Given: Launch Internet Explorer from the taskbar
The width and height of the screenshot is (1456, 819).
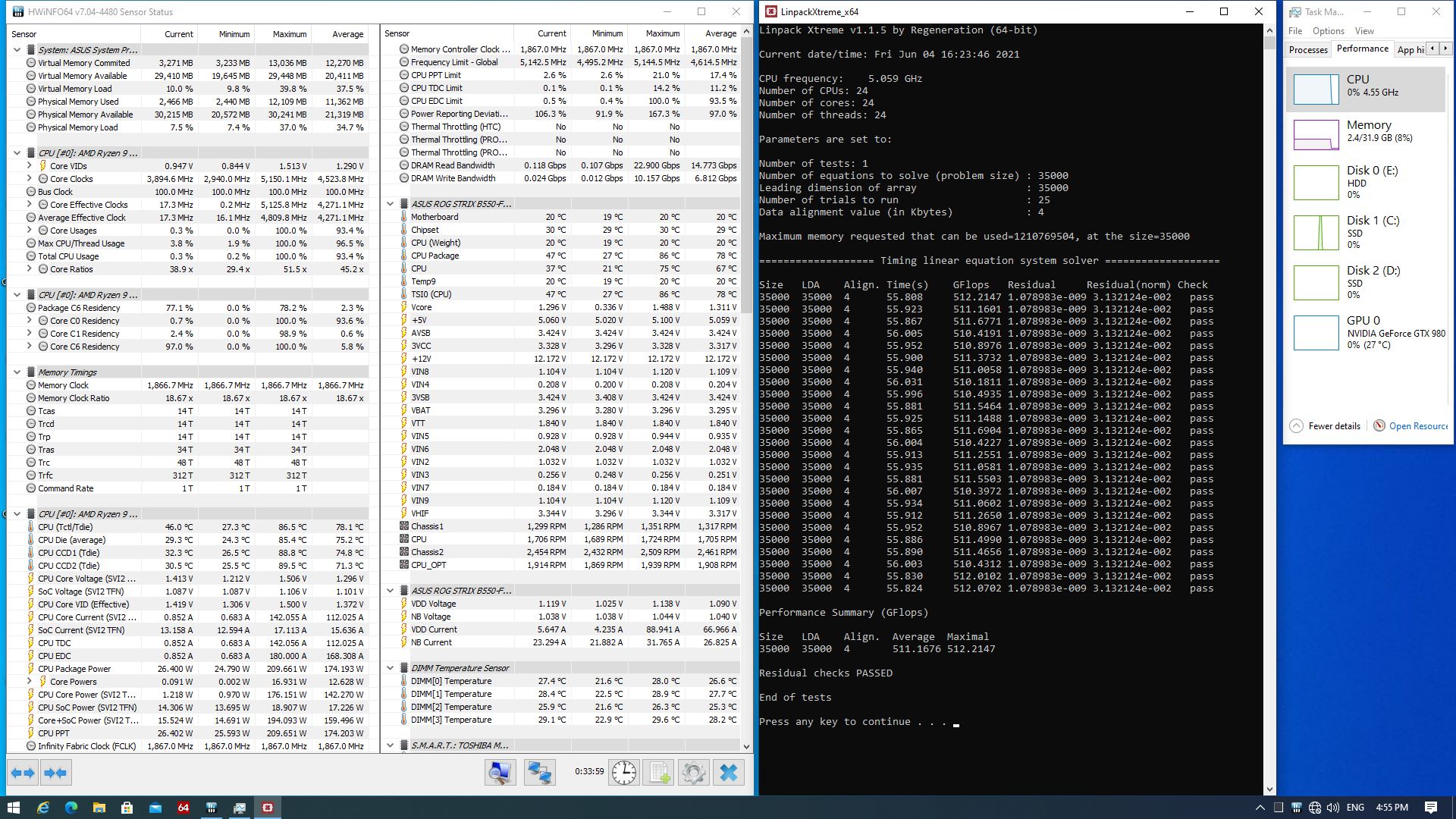Looking at the screenshot, I should (x=42, y=808).
